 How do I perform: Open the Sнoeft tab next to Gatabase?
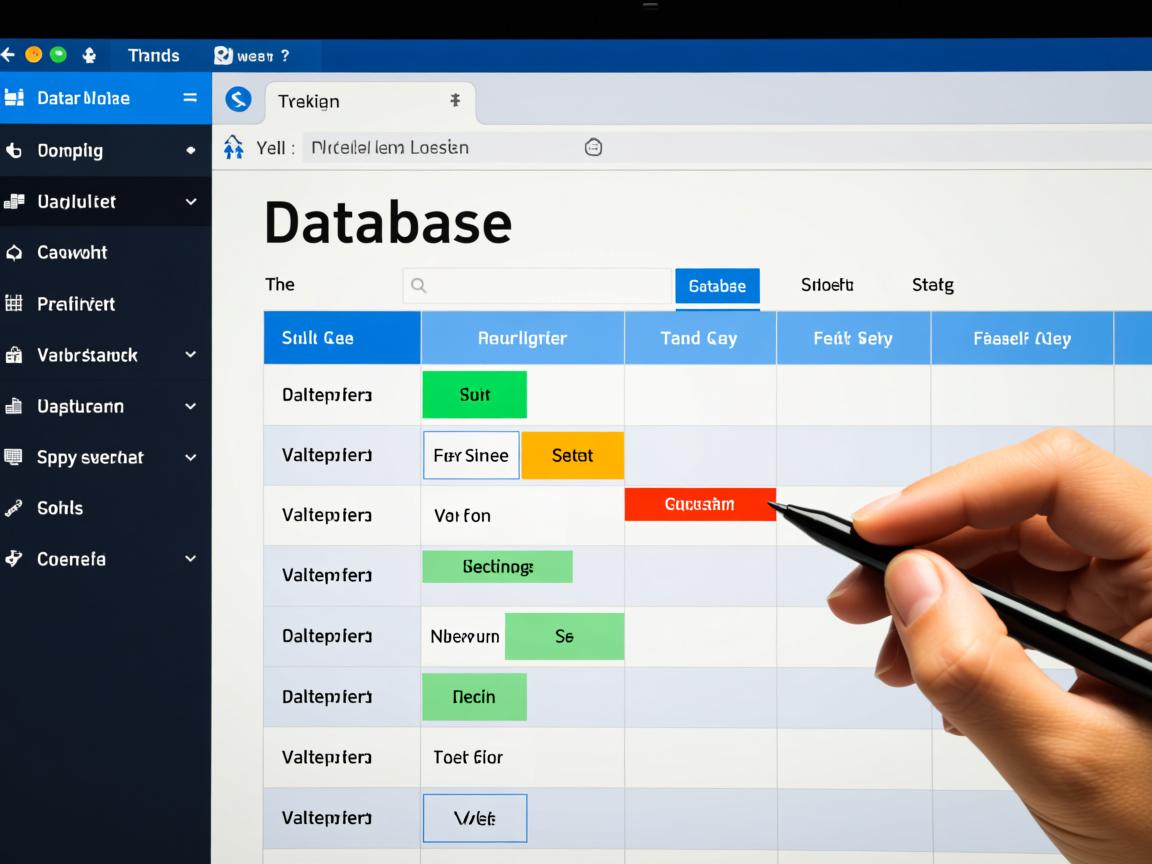coord(827,285)
